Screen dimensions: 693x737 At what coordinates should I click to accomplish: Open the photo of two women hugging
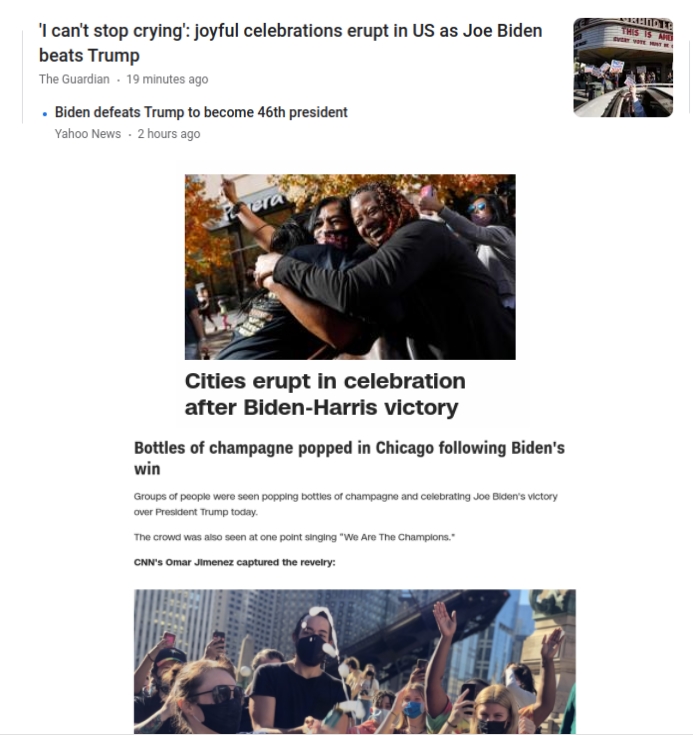[x=350, y=267]
